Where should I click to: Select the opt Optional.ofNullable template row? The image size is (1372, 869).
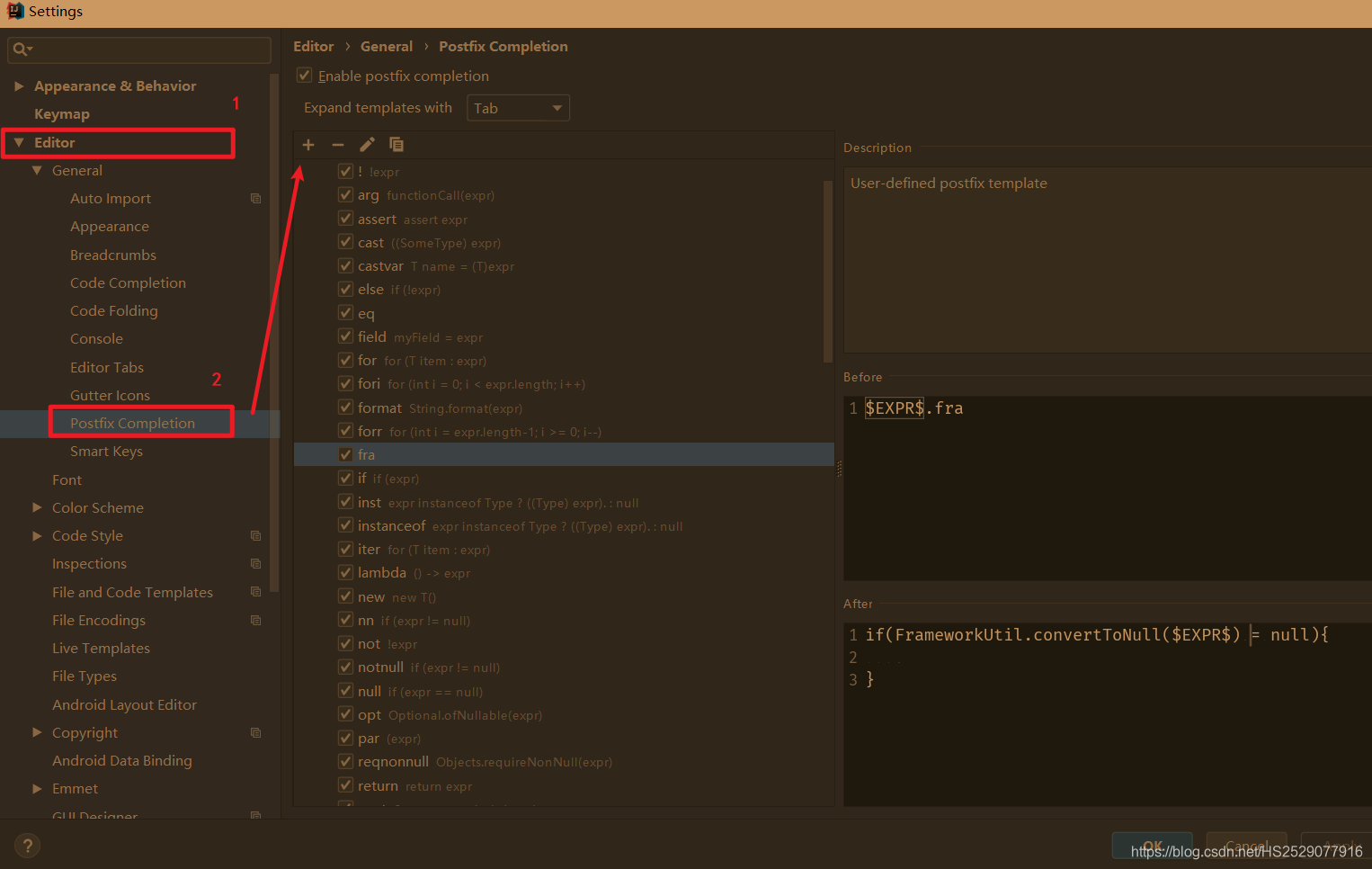pyautogui.click(x=564, y=715)
